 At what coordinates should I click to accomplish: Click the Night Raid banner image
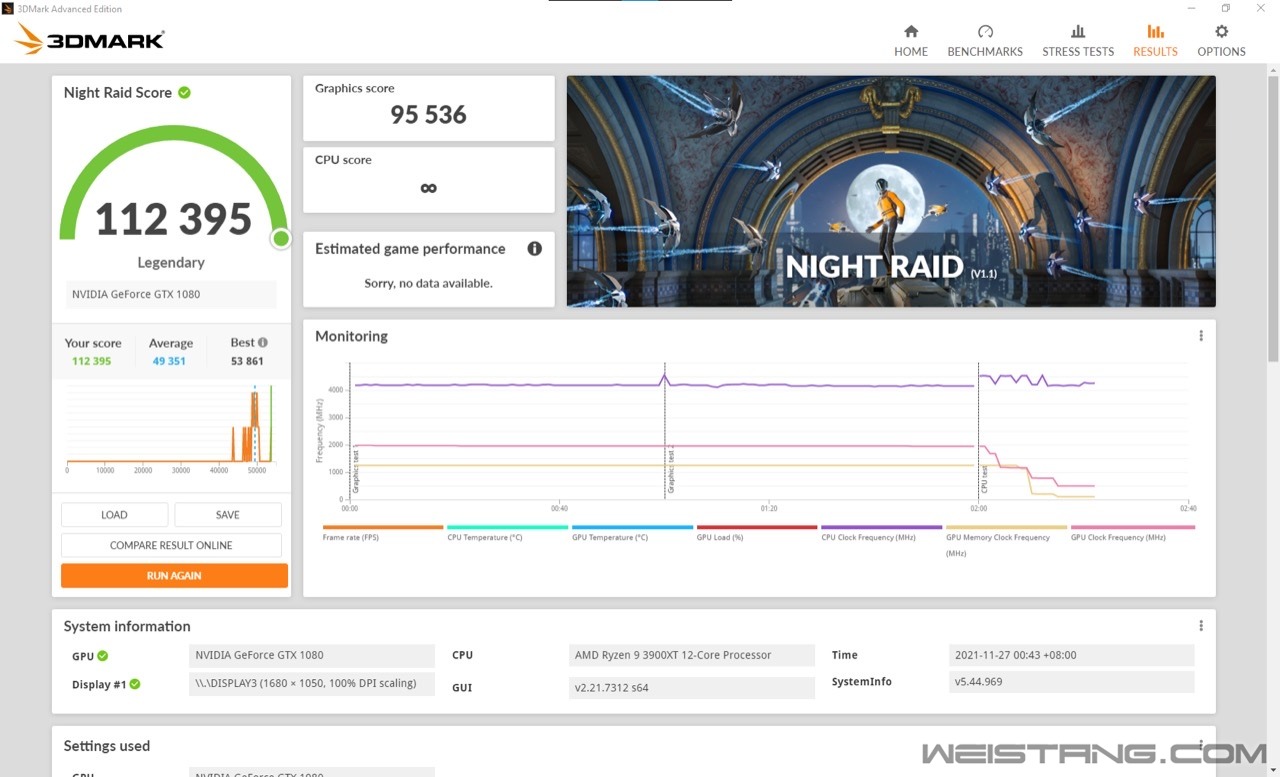click(891, 191)
